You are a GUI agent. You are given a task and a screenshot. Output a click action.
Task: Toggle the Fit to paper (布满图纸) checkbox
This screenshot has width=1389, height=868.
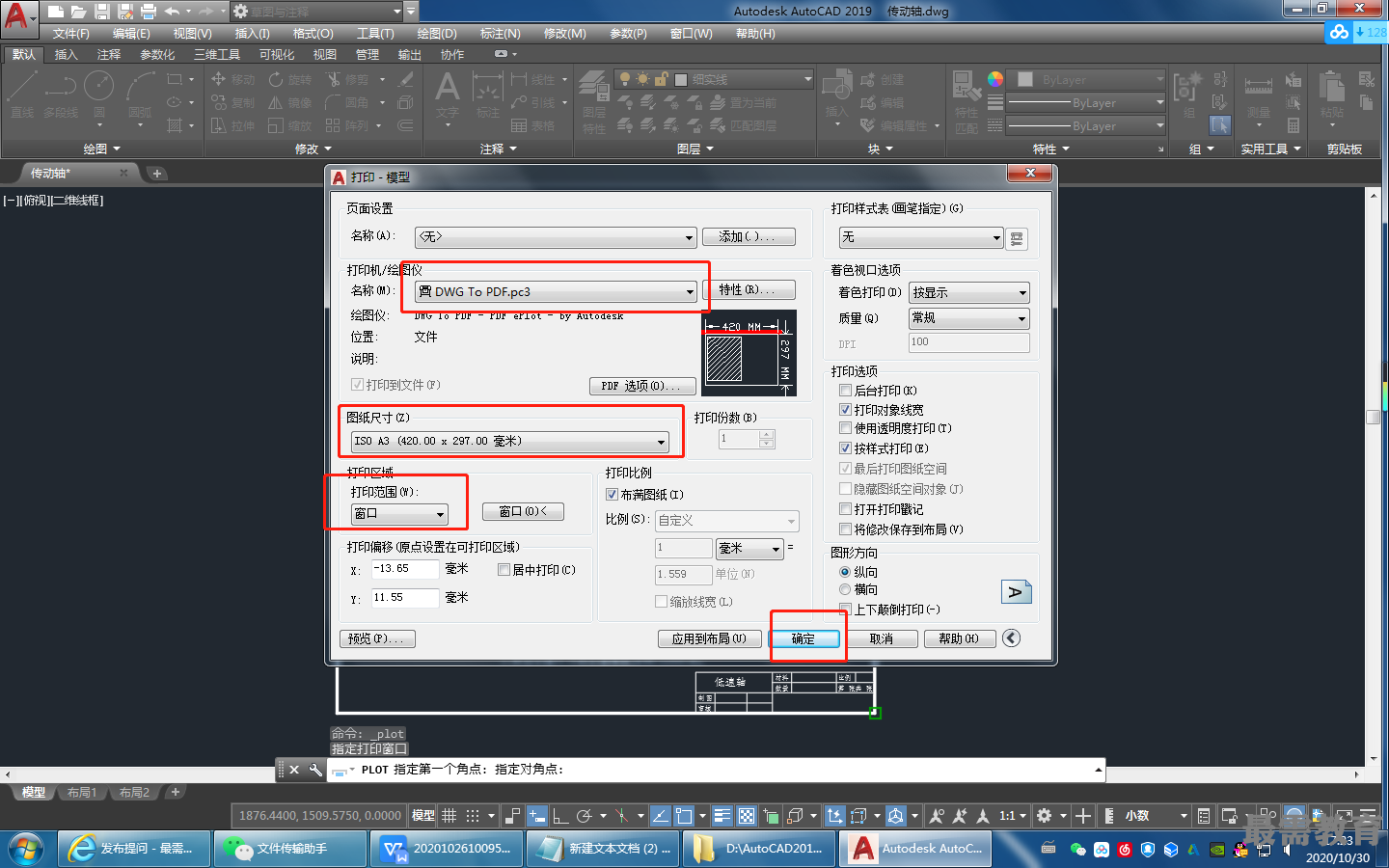[612, 495]
